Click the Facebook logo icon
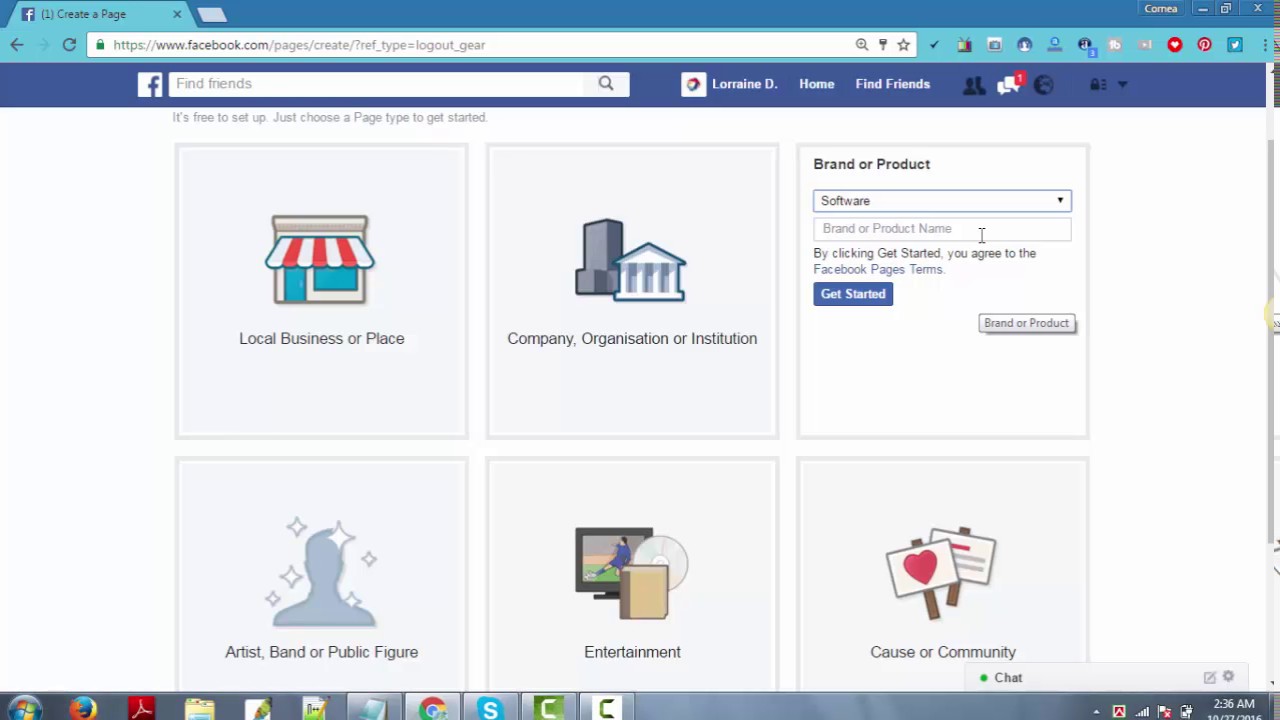This screenshot has height=720, width=1280. click(150, 84)
